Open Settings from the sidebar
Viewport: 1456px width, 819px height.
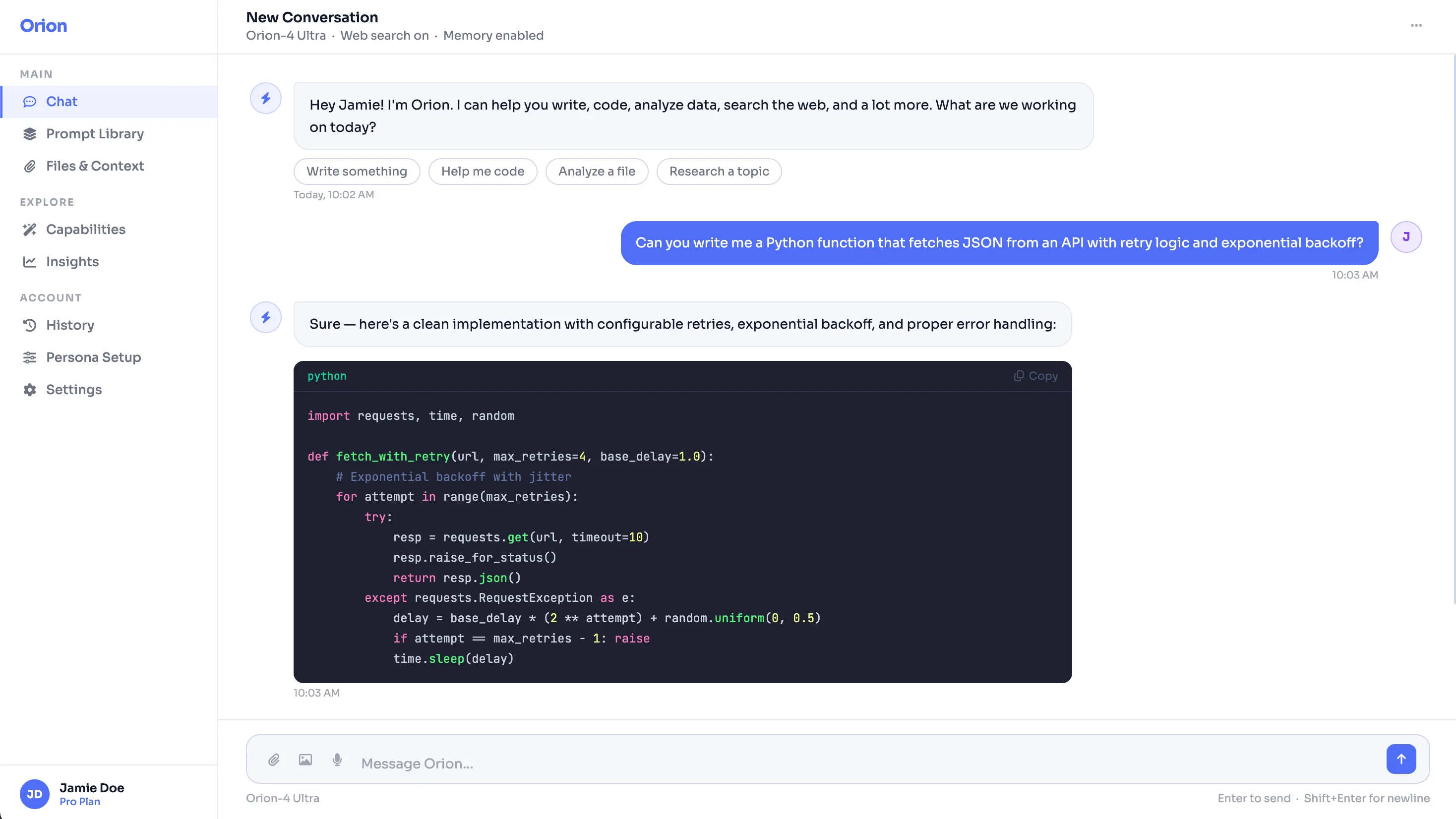pos(109,390)
